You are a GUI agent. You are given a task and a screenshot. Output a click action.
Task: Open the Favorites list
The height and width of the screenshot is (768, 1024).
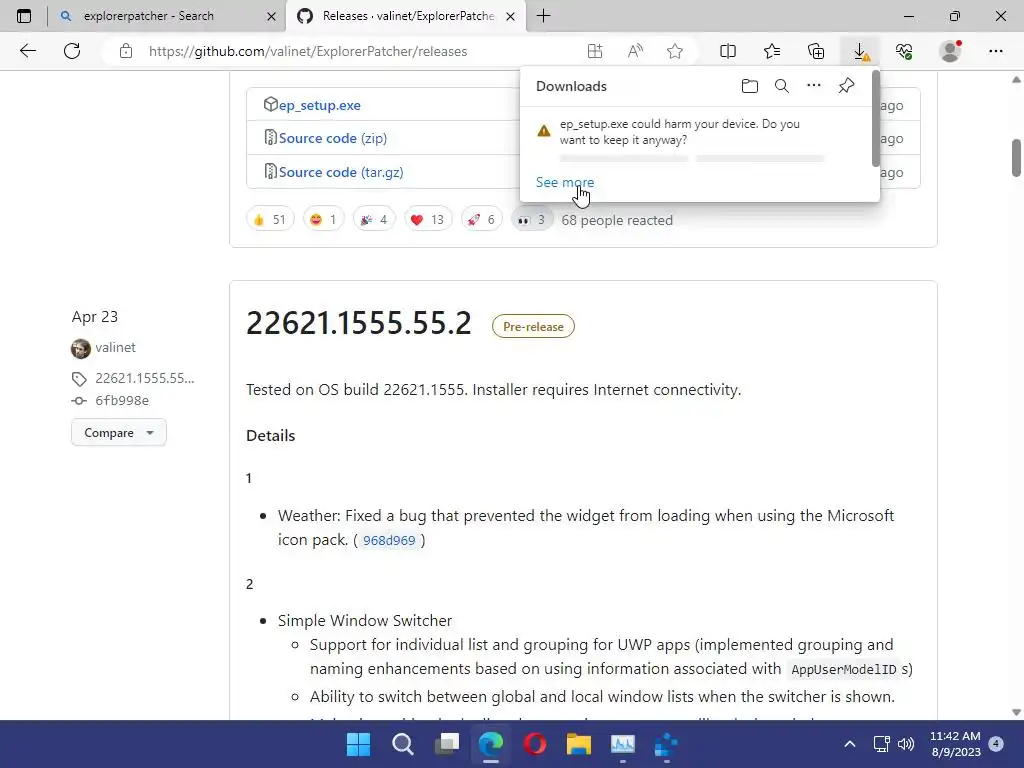coord(772,51)
